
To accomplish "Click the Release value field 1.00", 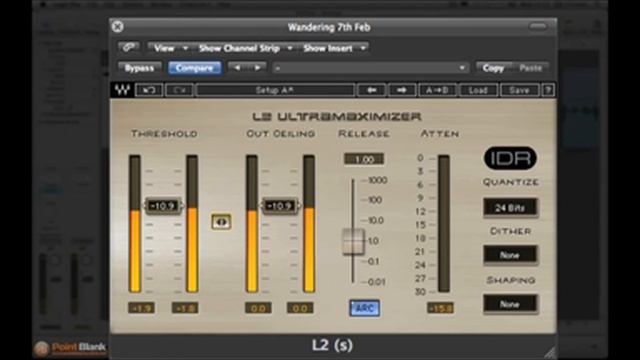I will pyautogui.click(x=364, y=159).
